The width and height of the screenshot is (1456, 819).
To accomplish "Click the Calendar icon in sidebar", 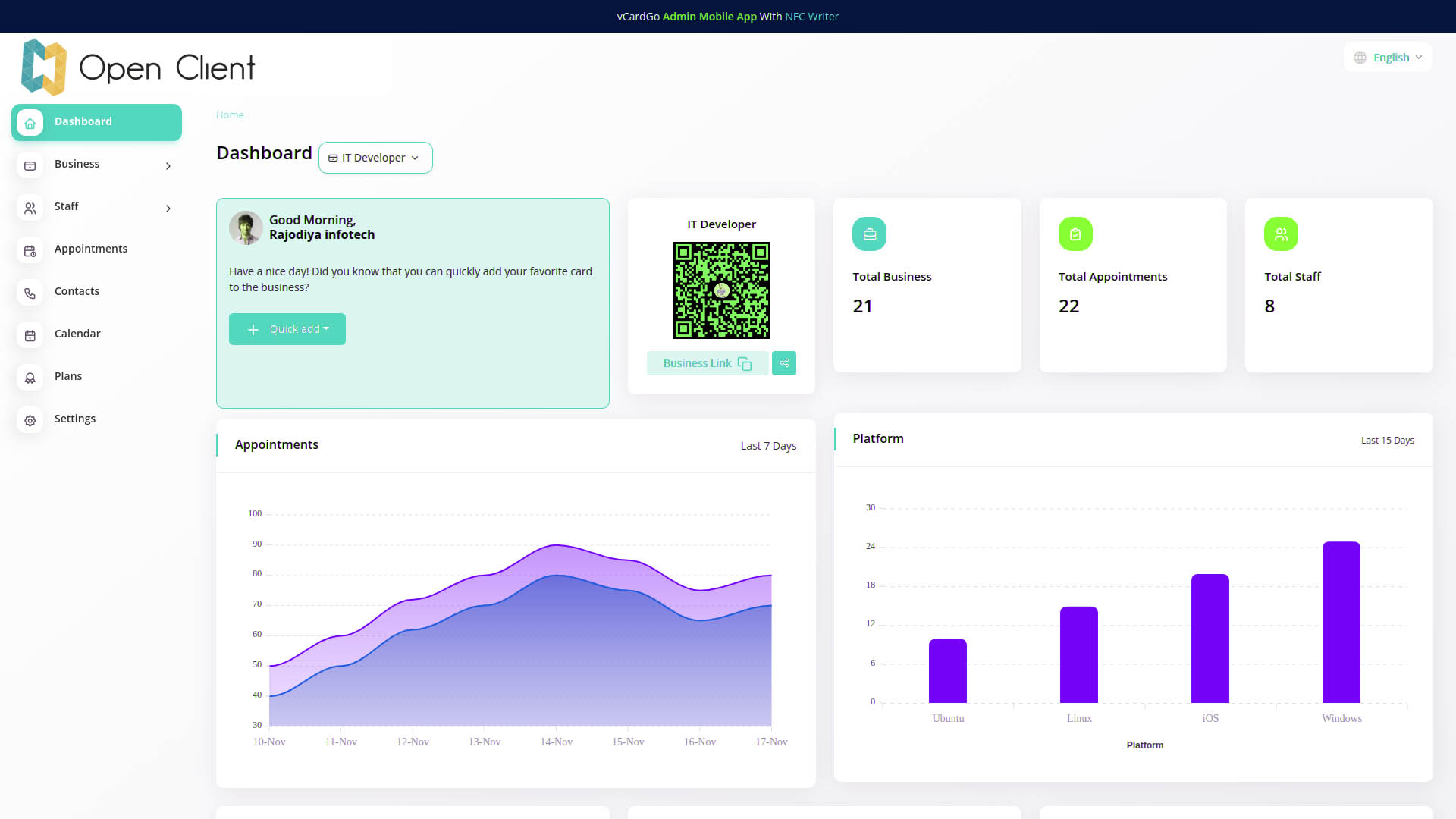I will coord(30,334).
